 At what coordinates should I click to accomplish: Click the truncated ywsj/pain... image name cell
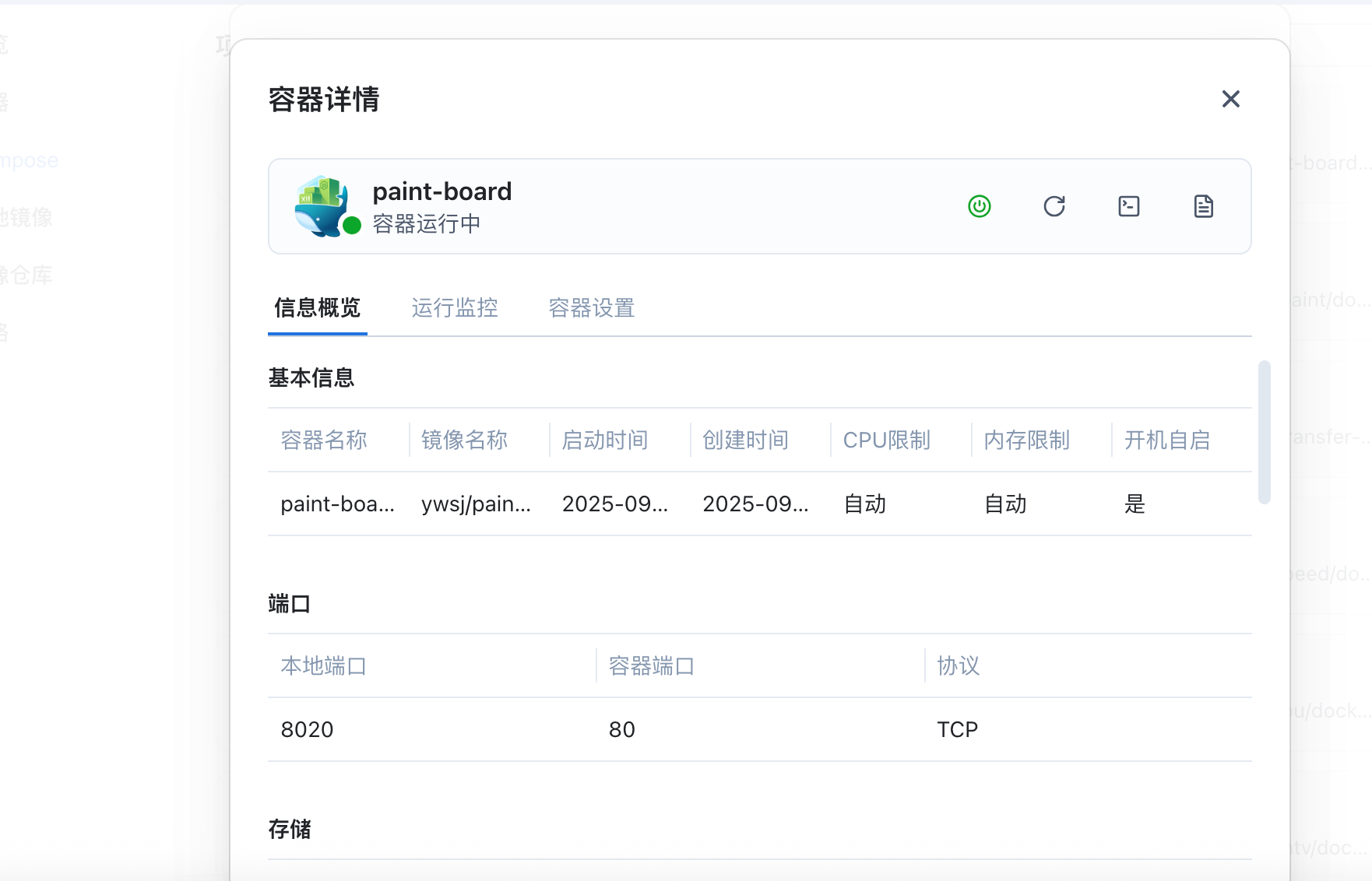coord(476,504)
